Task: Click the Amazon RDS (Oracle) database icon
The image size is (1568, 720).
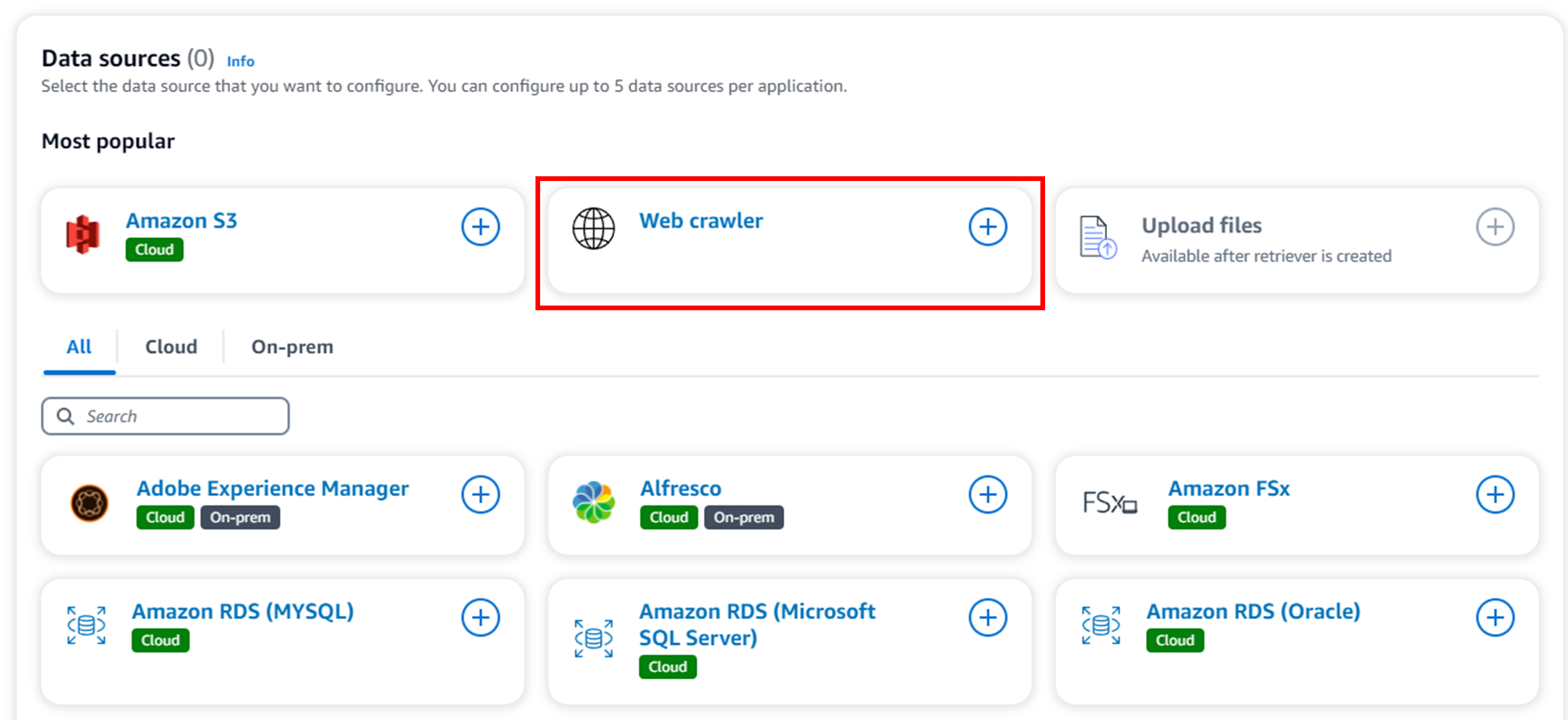Action: tap(1101, 625)
